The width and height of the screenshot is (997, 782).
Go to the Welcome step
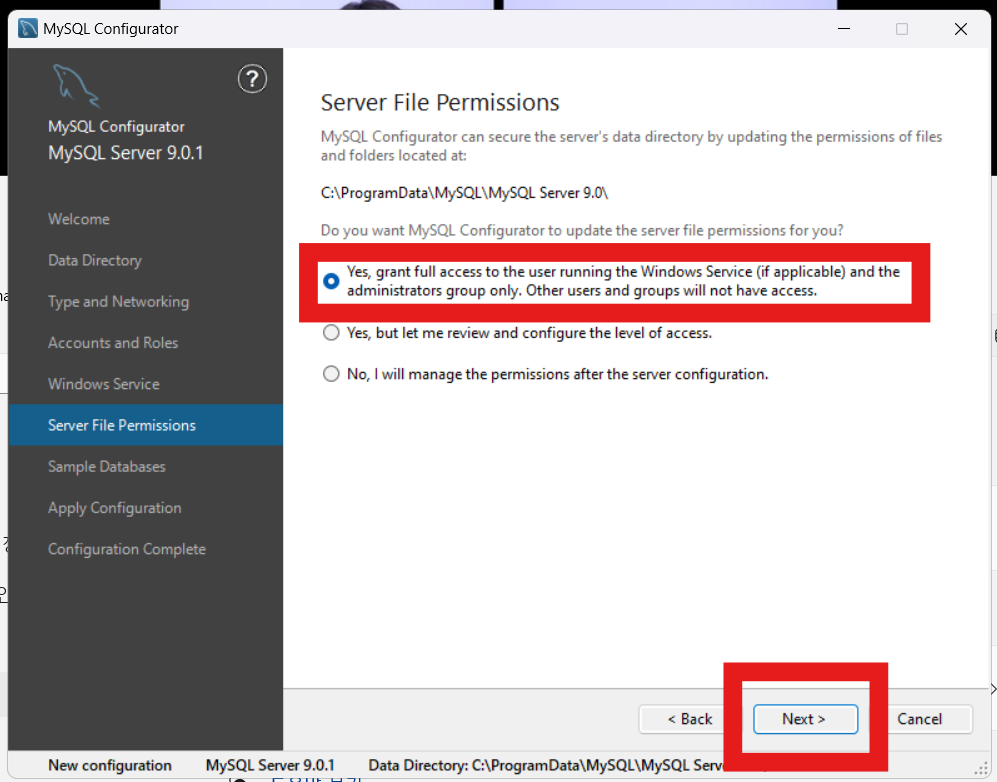[79, 219]
